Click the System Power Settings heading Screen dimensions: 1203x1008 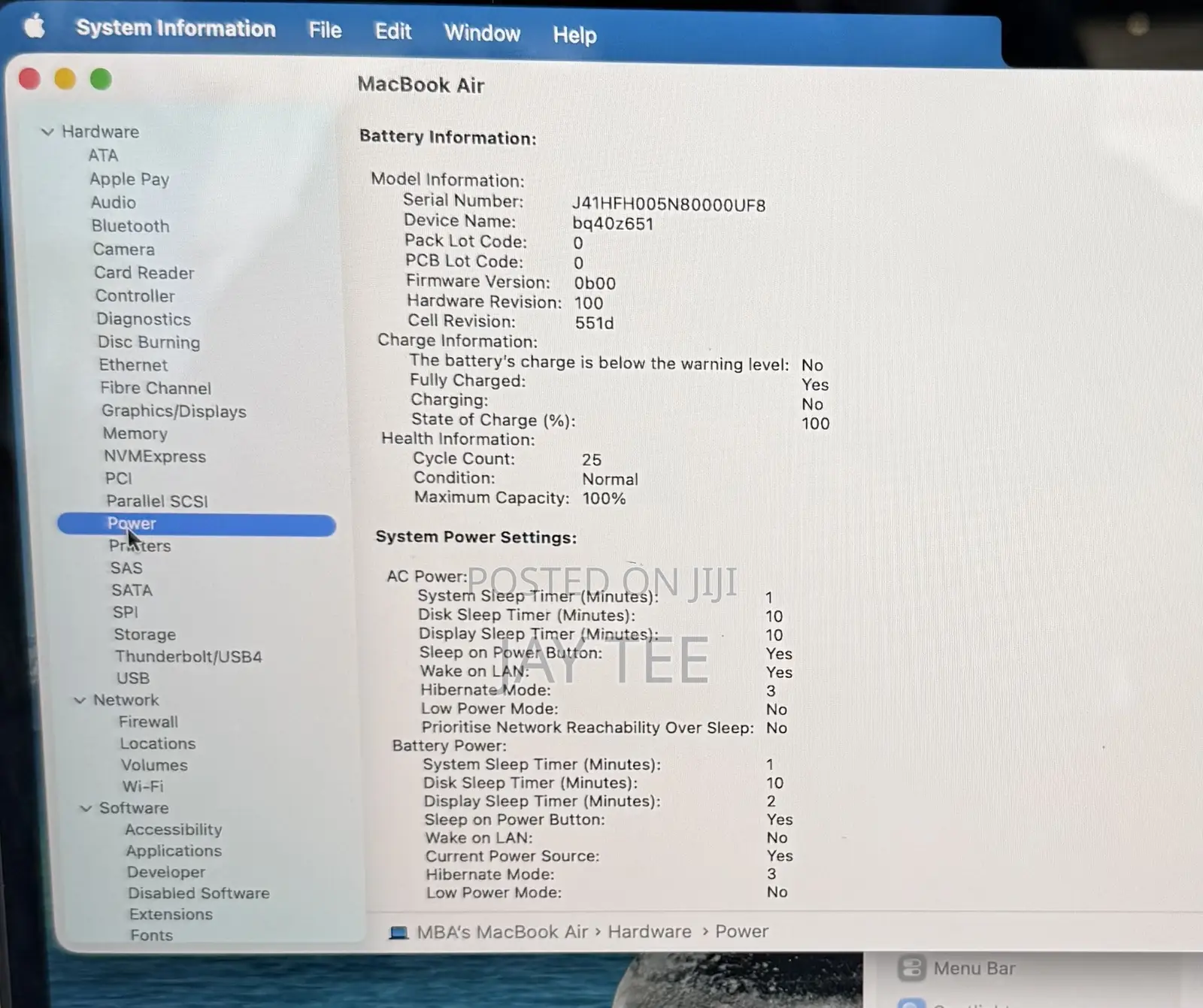pos(476,537)
